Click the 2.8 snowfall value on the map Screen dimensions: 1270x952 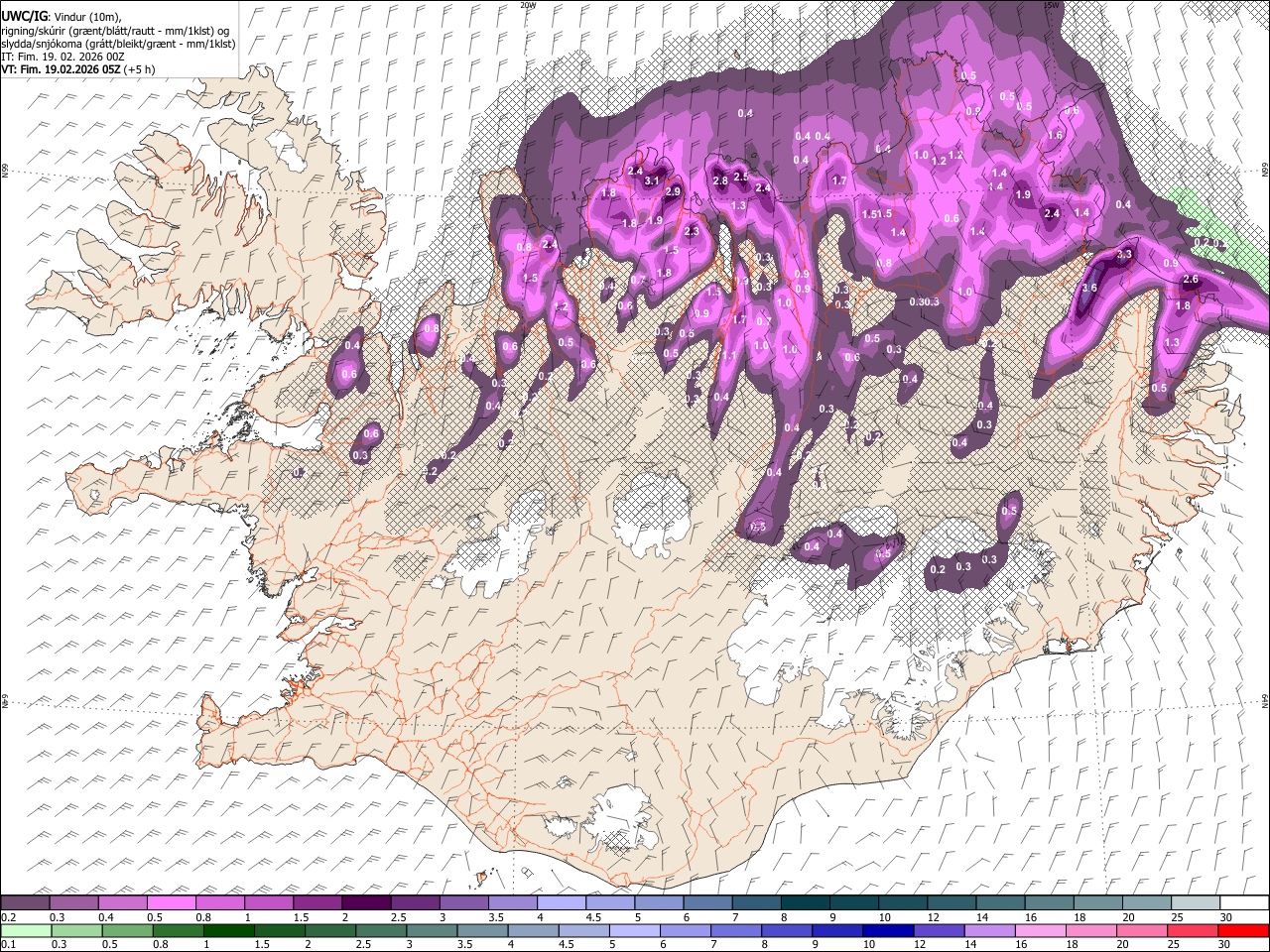720,180
